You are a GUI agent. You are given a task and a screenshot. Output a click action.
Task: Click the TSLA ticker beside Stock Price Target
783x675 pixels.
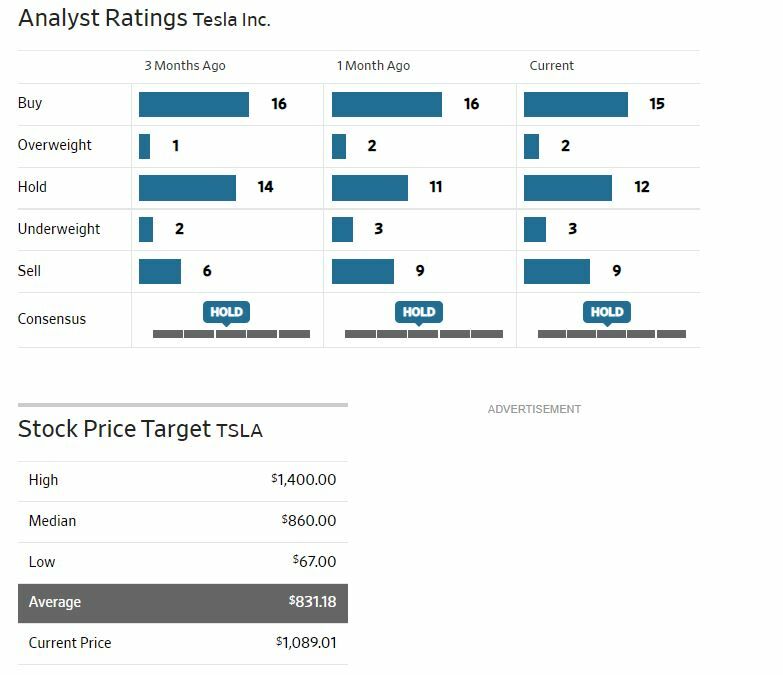(239, 431)
